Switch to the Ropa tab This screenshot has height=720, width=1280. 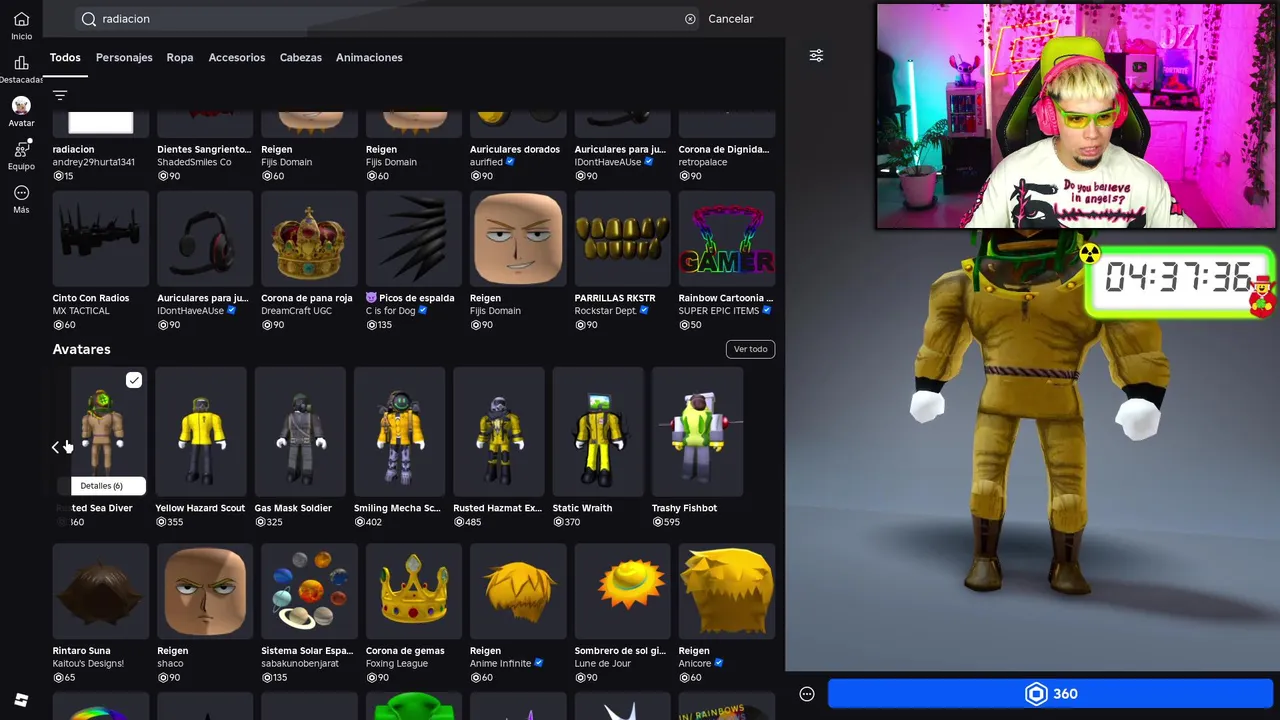(180, 57)
